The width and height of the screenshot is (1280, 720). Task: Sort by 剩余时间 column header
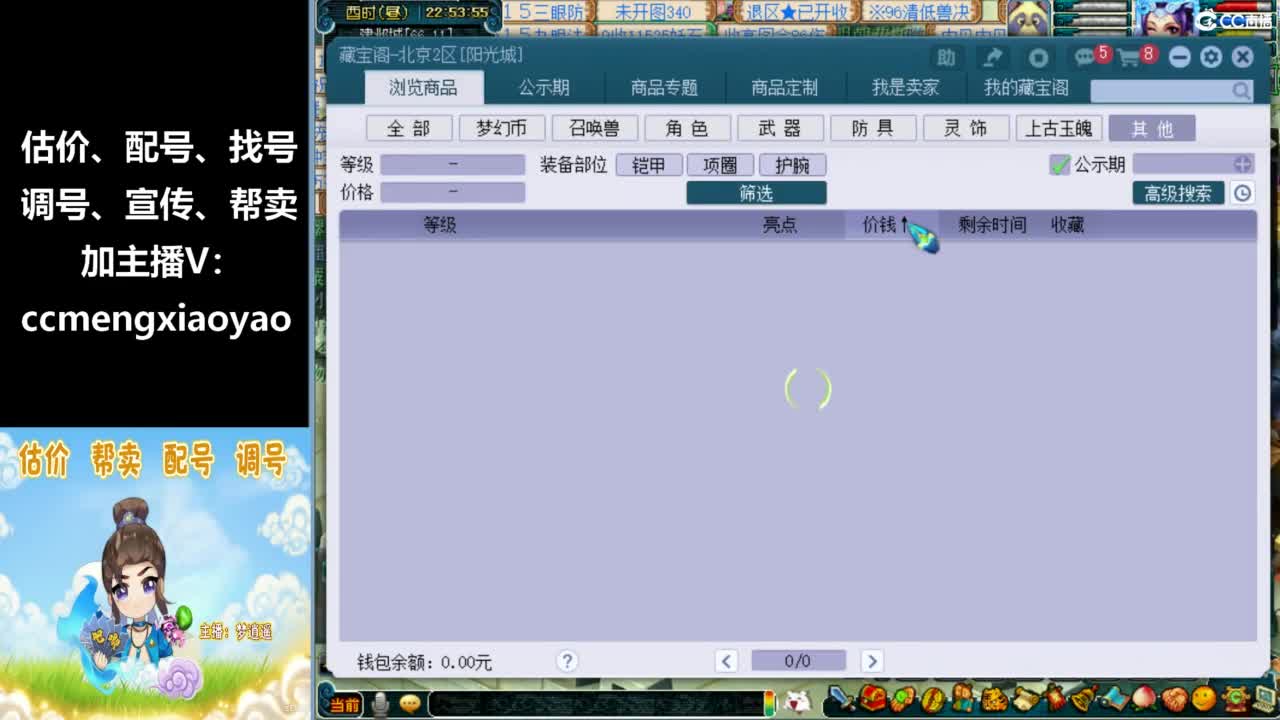coord(992,225)
